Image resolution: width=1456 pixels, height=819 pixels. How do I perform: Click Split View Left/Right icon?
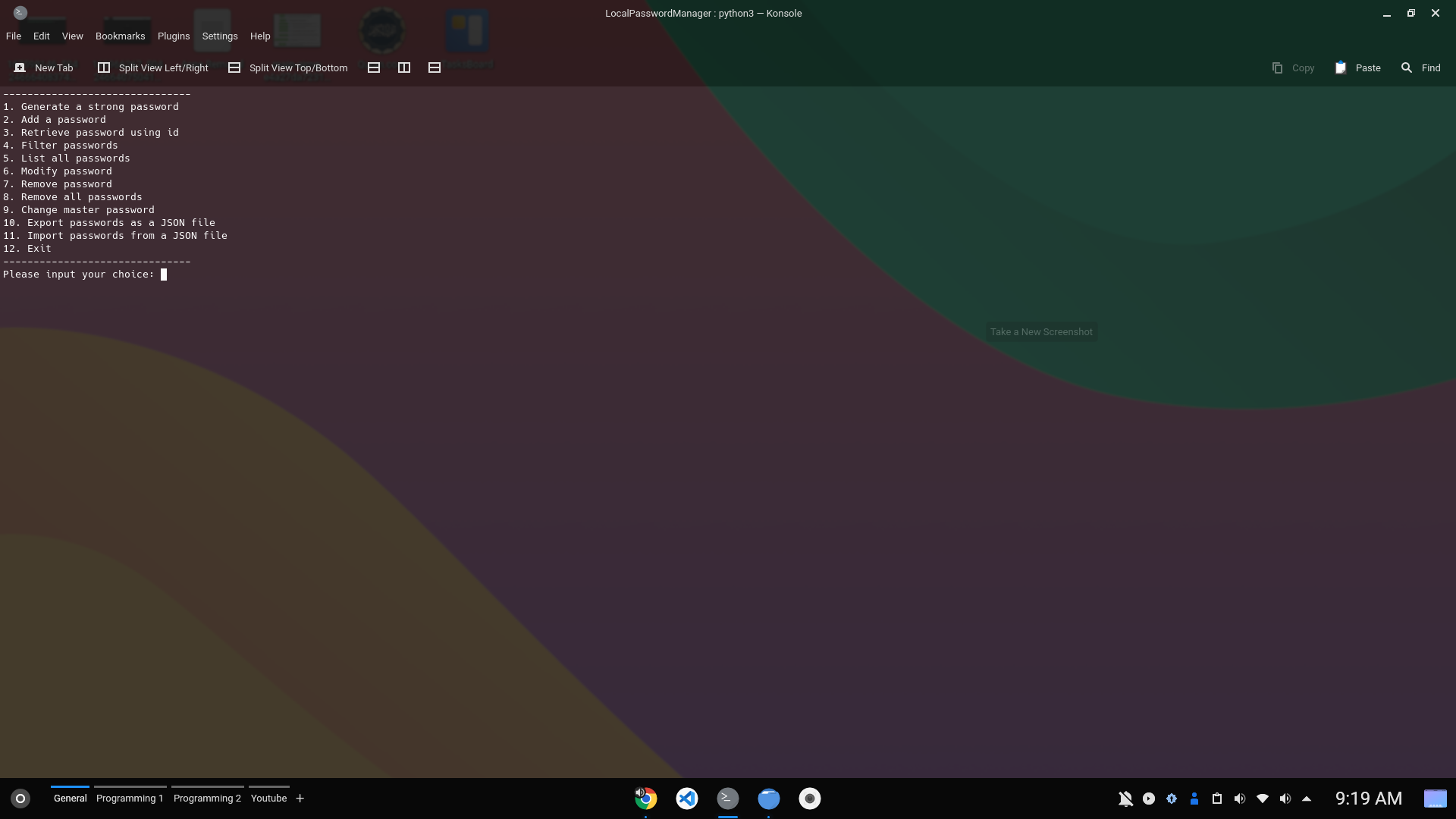coord(104,67)
